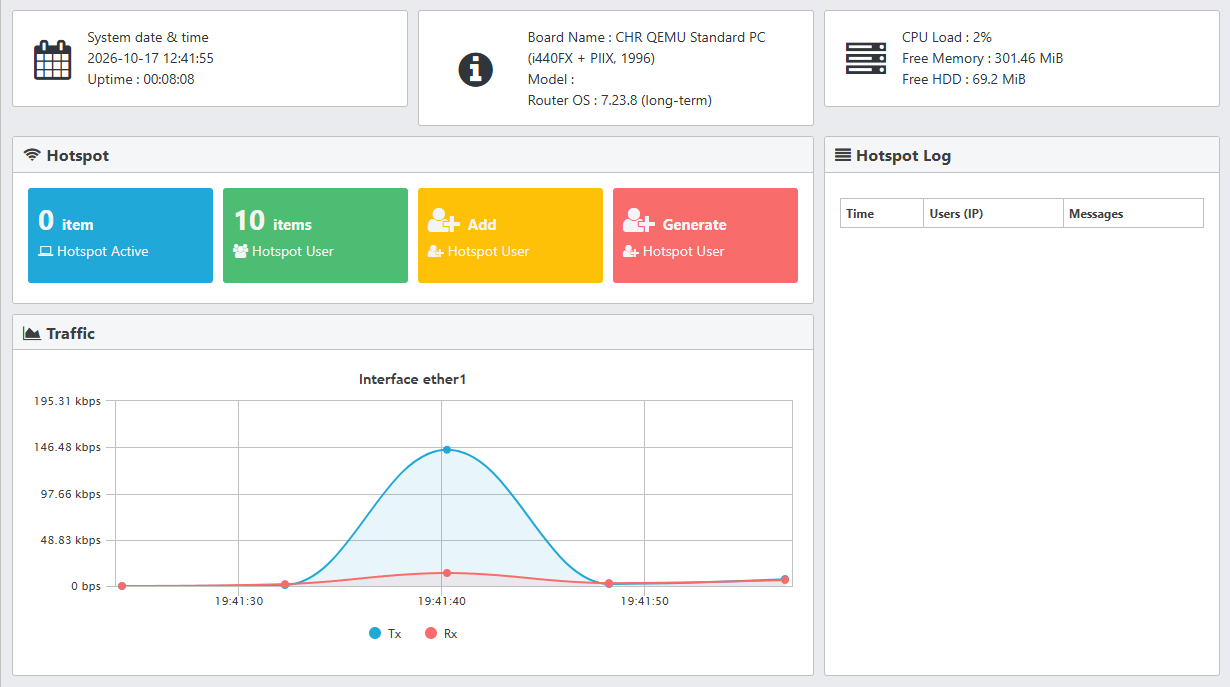Click the Users (IP) column header
The image size is (1230, 687).
(x=993, y=213)
